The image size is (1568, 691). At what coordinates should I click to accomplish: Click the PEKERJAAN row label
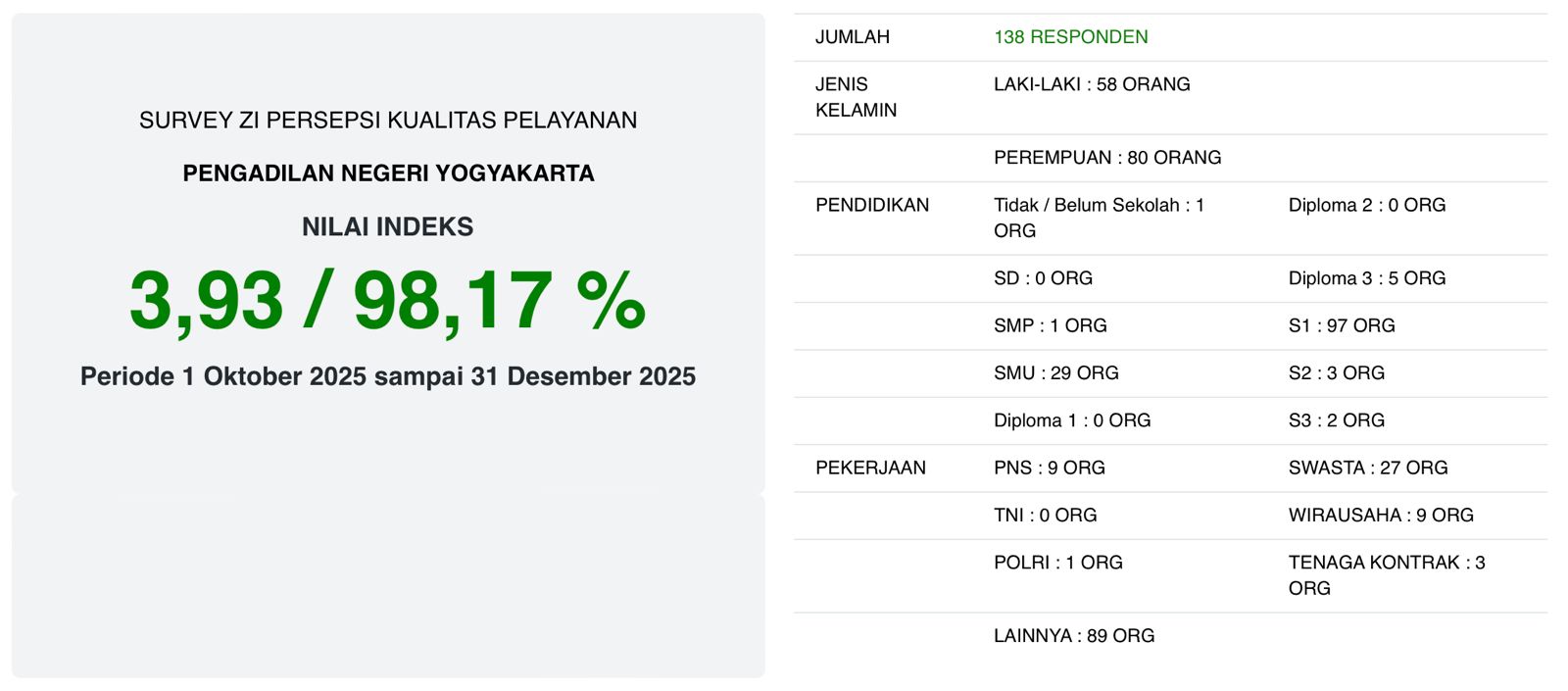coord(870,468)
